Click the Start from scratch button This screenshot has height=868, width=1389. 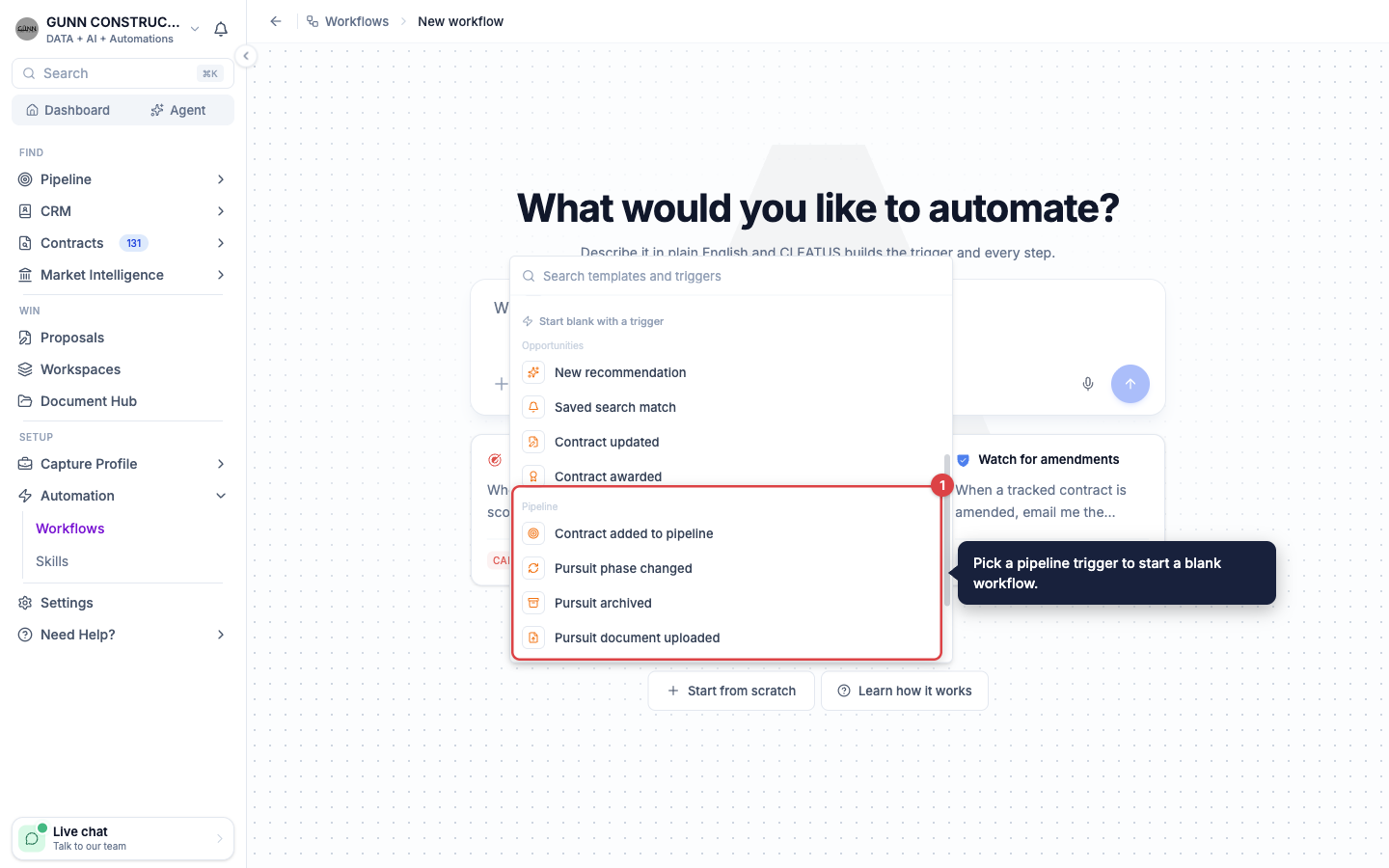pyautogui.click(x=731, y=691)
